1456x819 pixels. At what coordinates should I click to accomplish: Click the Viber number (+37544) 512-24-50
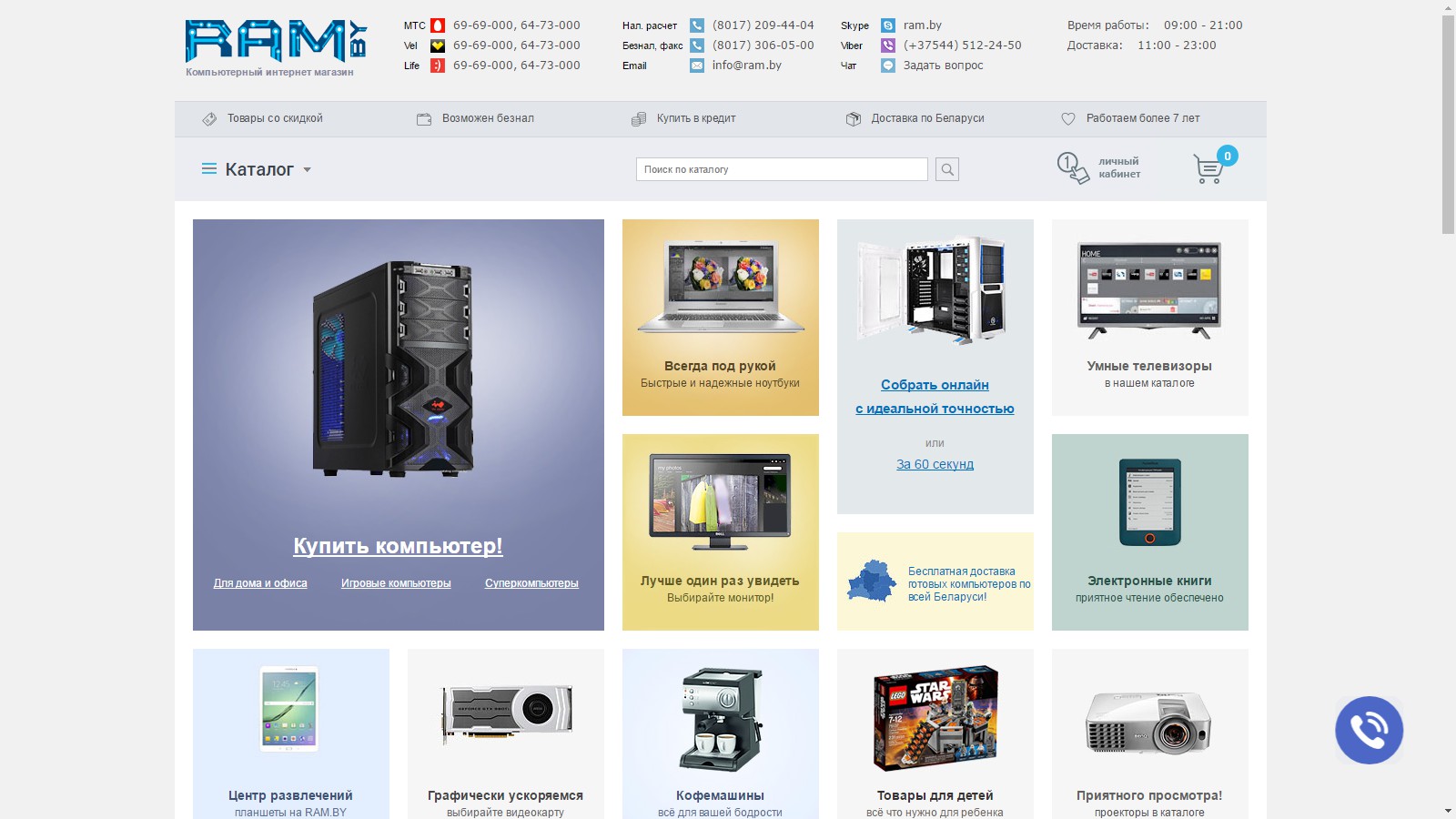coord(963,45)
